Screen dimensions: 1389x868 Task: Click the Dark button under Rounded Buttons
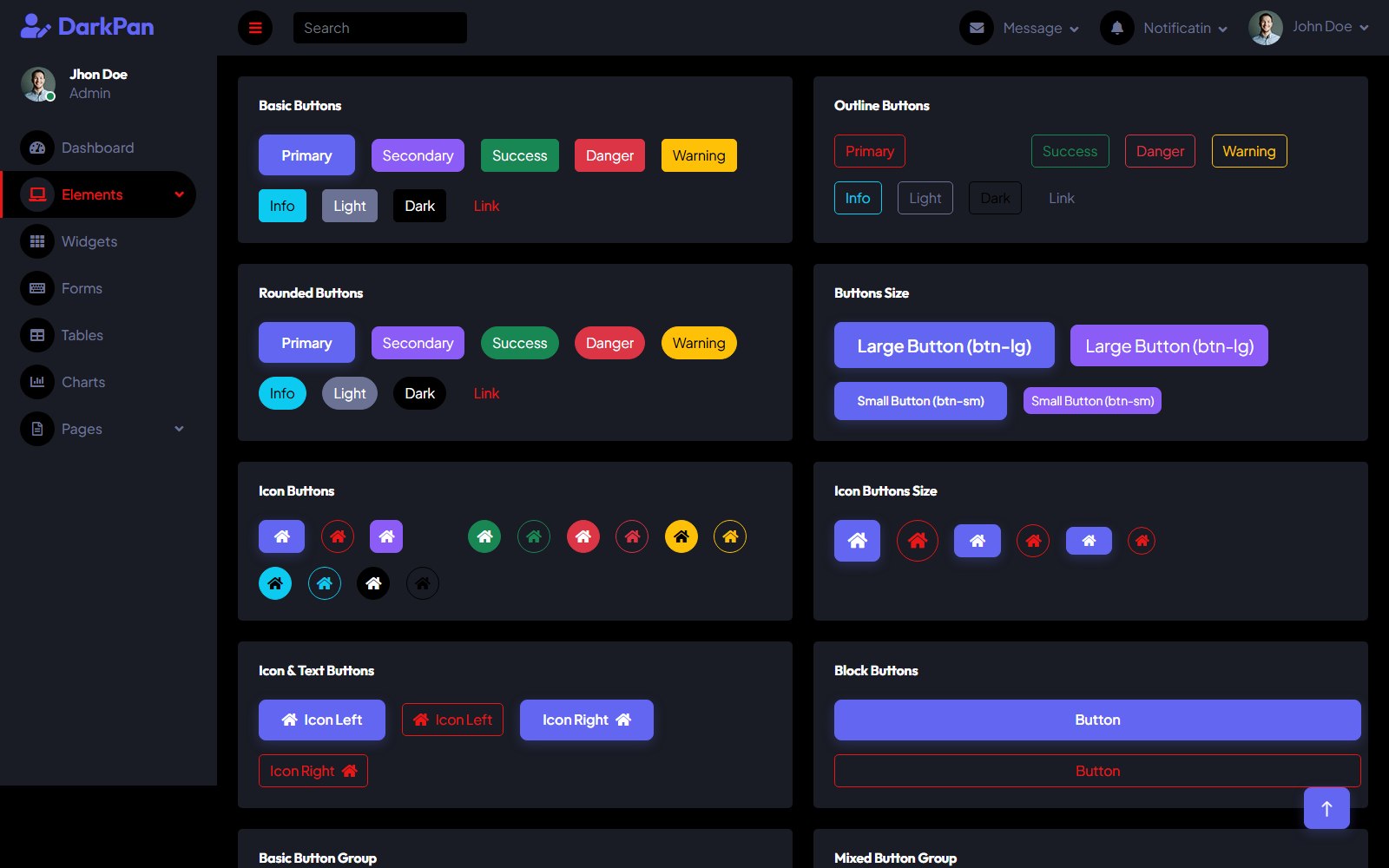pos(419,393)
